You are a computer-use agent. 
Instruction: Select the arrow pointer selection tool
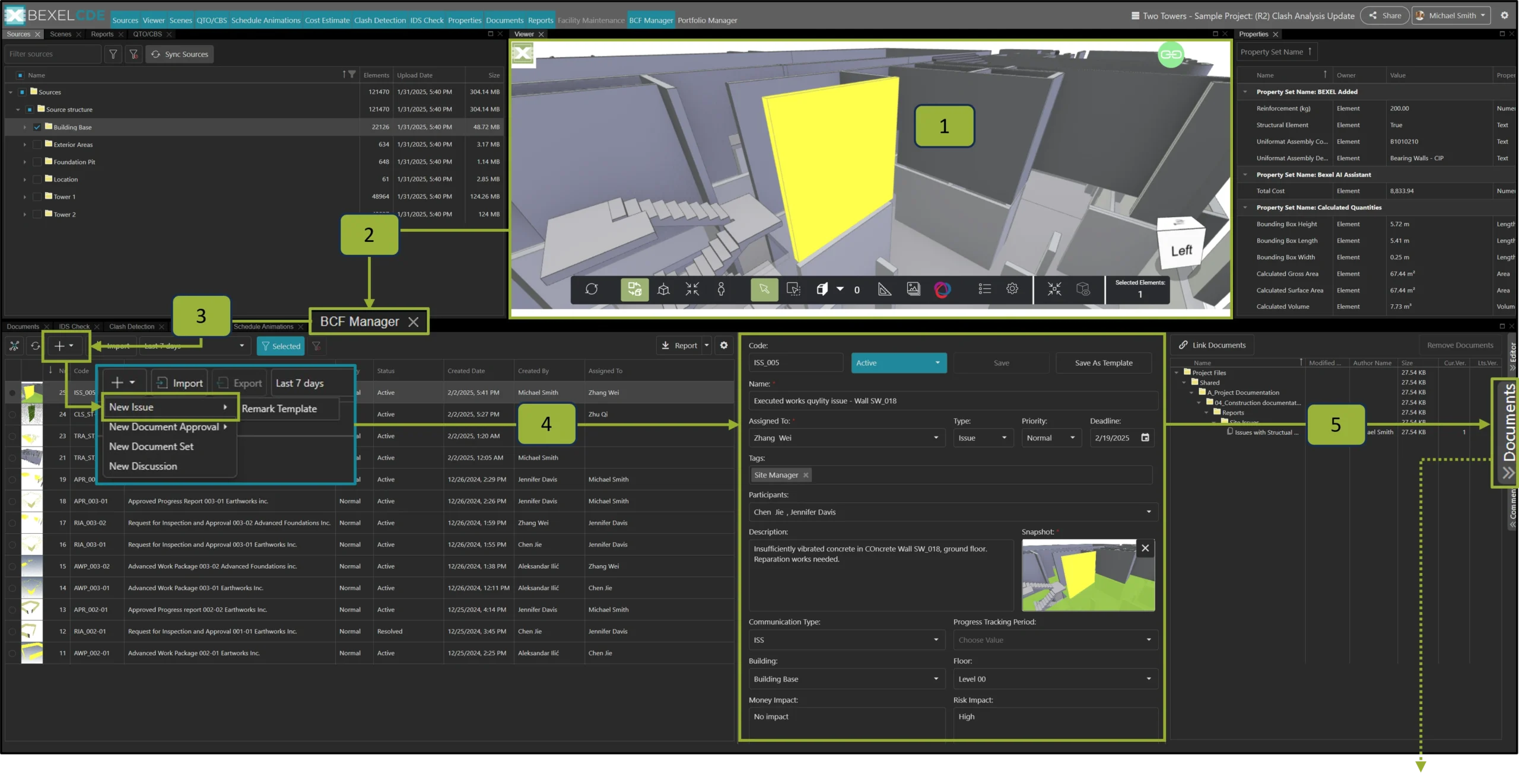[x=764, y=289]
